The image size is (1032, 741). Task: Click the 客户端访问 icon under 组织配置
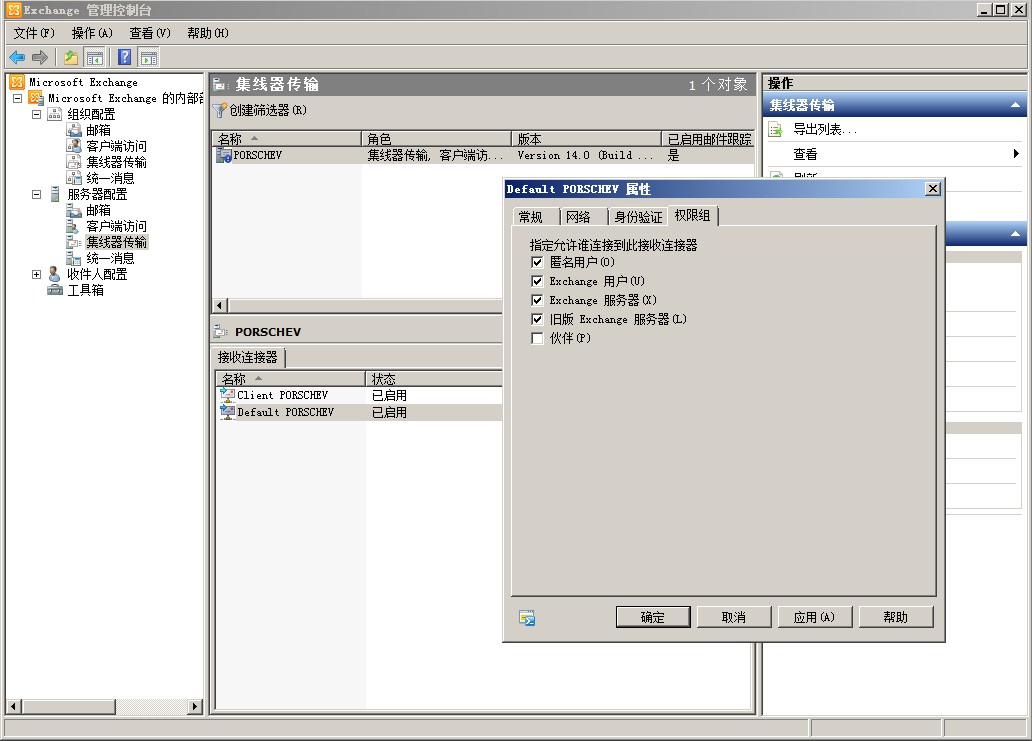click(x=74, y=146)
